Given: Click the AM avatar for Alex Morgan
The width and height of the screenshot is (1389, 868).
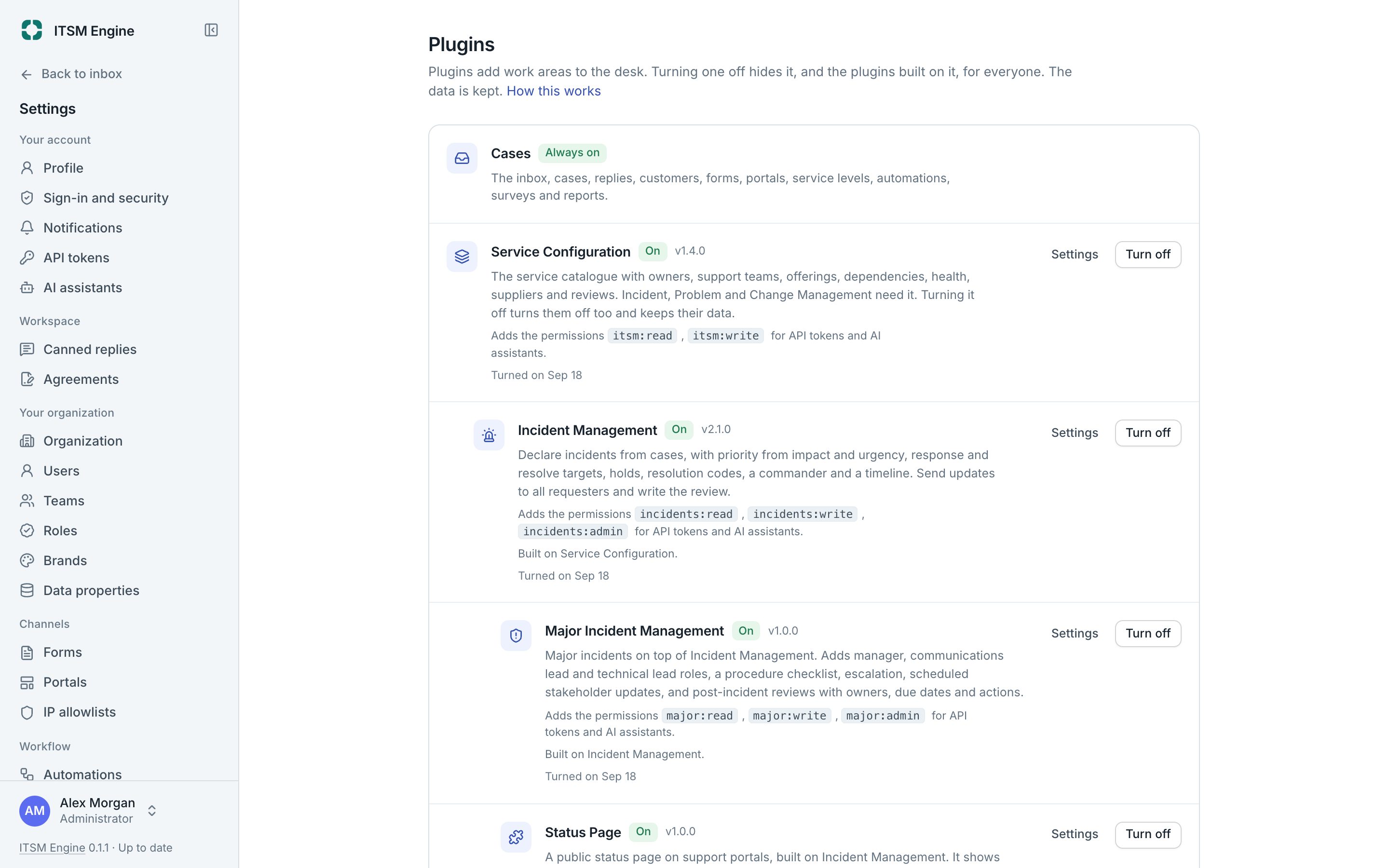Looking at the screenshot, I should coord(34,810).
